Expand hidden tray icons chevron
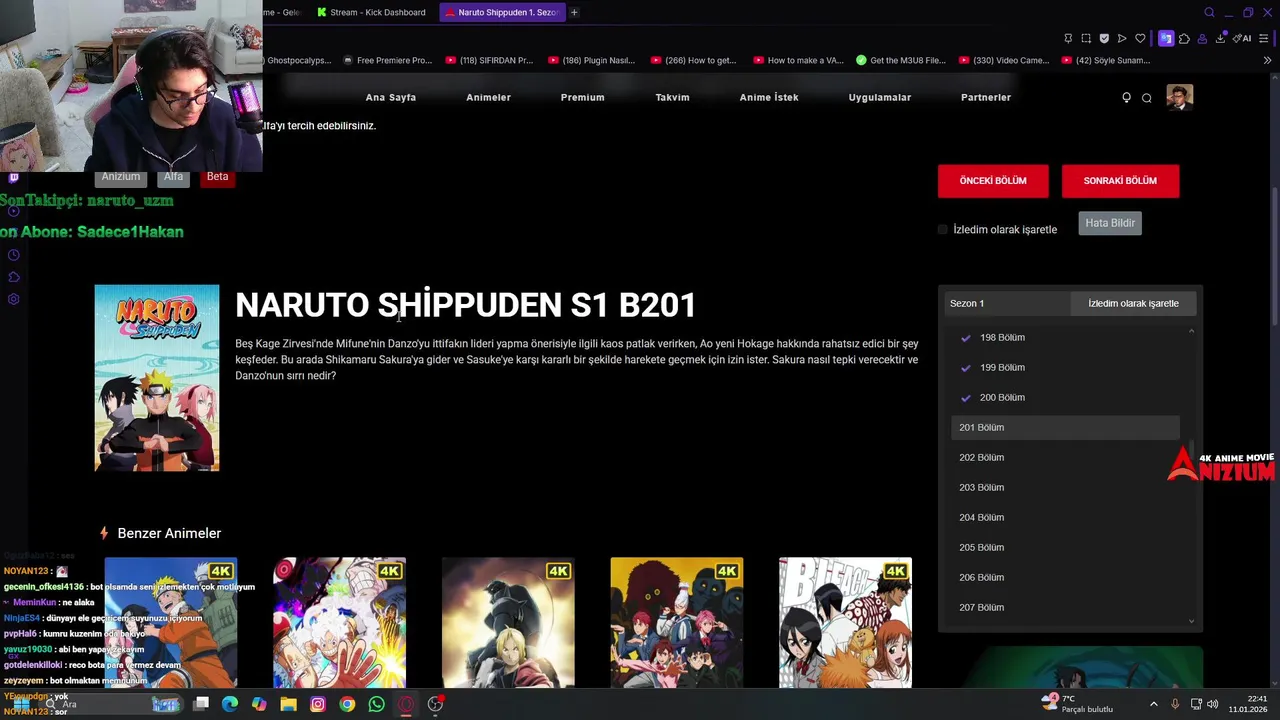 [x=1153, y=704]
